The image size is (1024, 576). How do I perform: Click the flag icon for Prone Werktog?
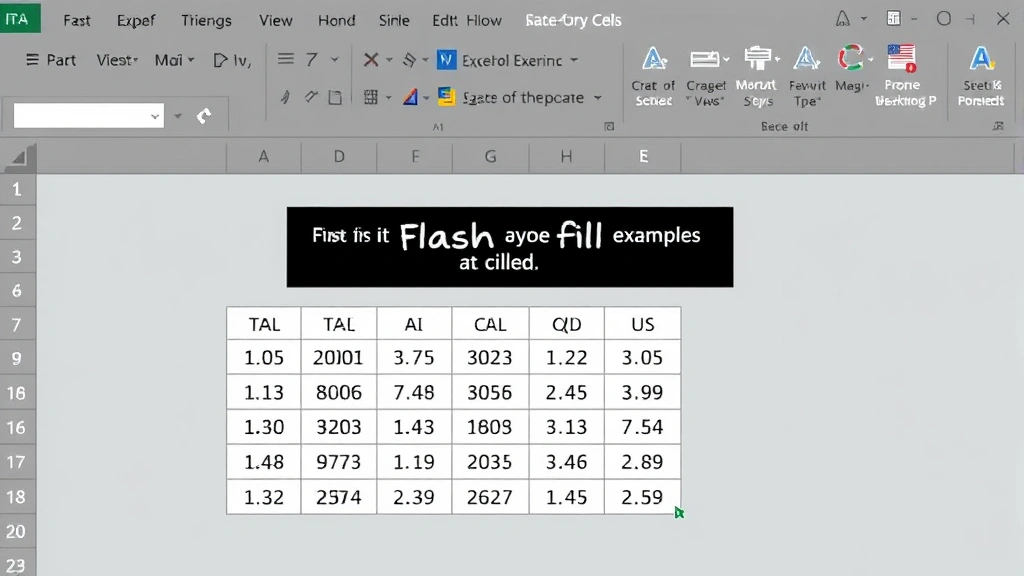[x=901, y=58]
